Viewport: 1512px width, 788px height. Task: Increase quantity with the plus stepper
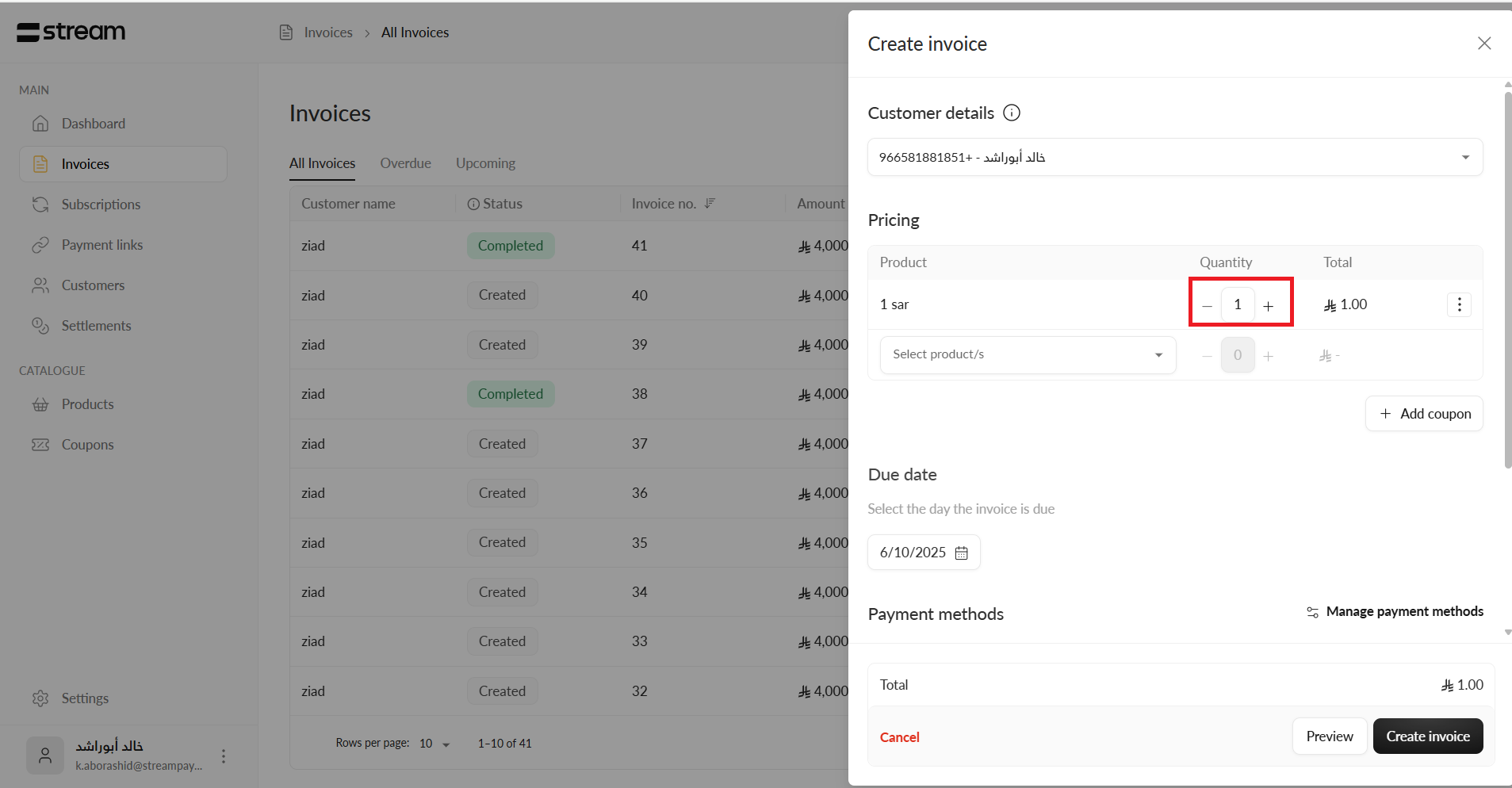1268,304
